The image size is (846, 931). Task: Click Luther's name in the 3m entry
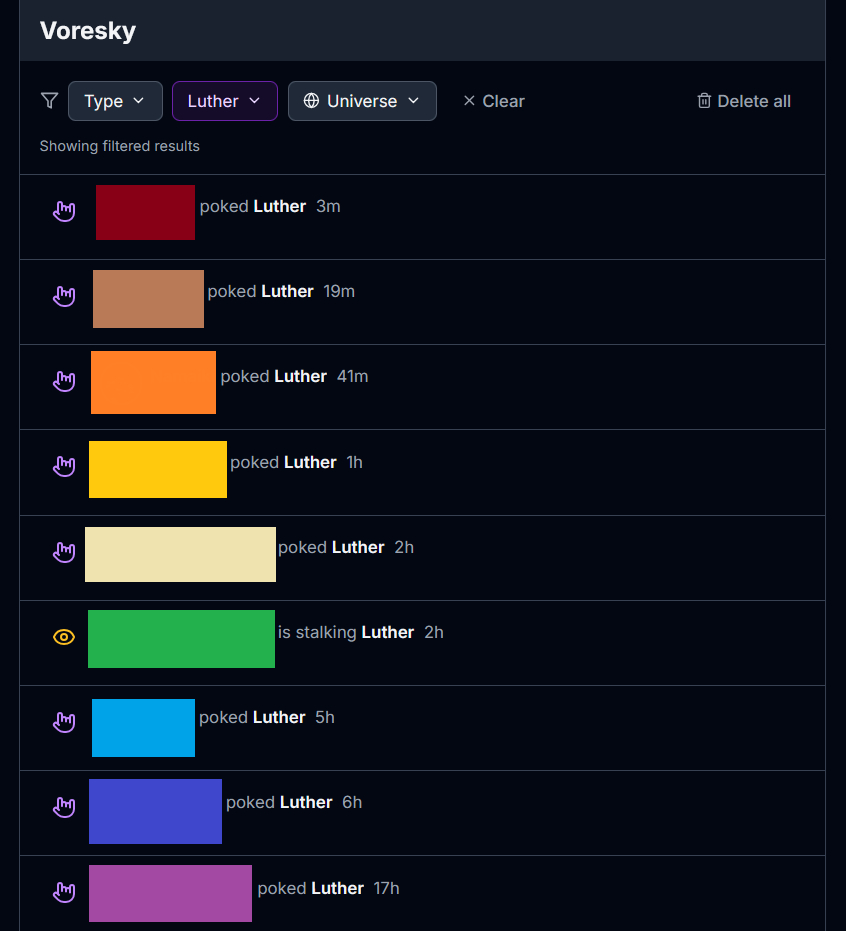279,206
